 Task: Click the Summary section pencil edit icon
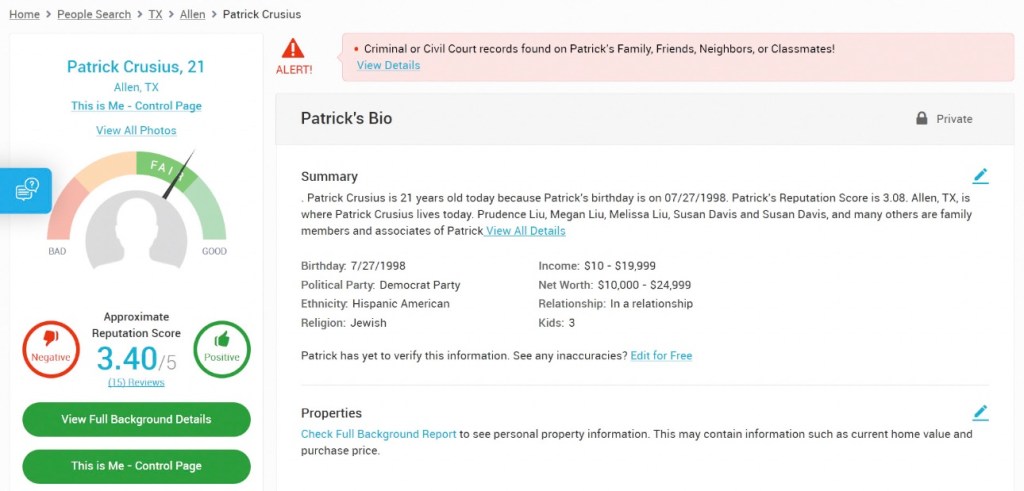(980, 176)
